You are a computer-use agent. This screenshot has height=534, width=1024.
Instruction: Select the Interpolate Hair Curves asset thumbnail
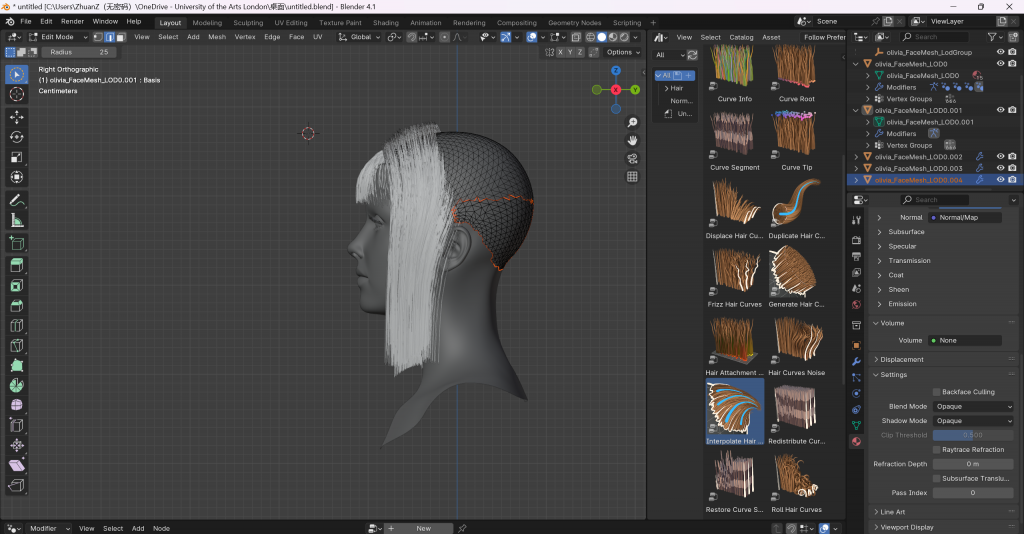(734, 410)
